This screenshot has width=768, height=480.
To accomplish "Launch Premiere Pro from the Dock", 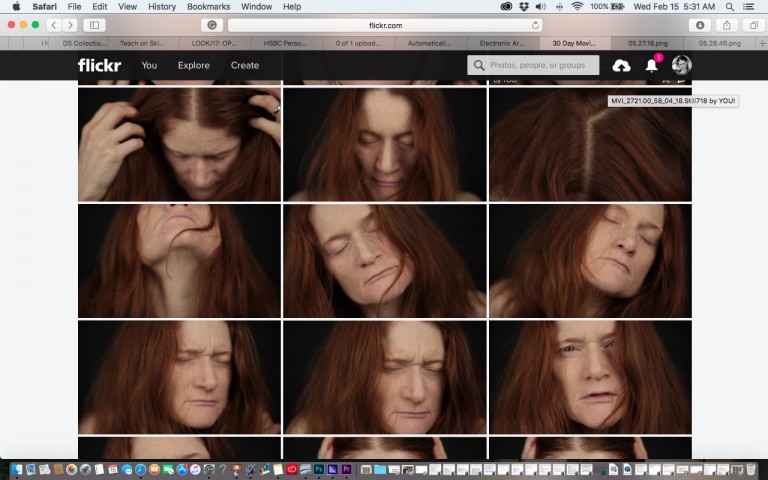I will (346, 470).
